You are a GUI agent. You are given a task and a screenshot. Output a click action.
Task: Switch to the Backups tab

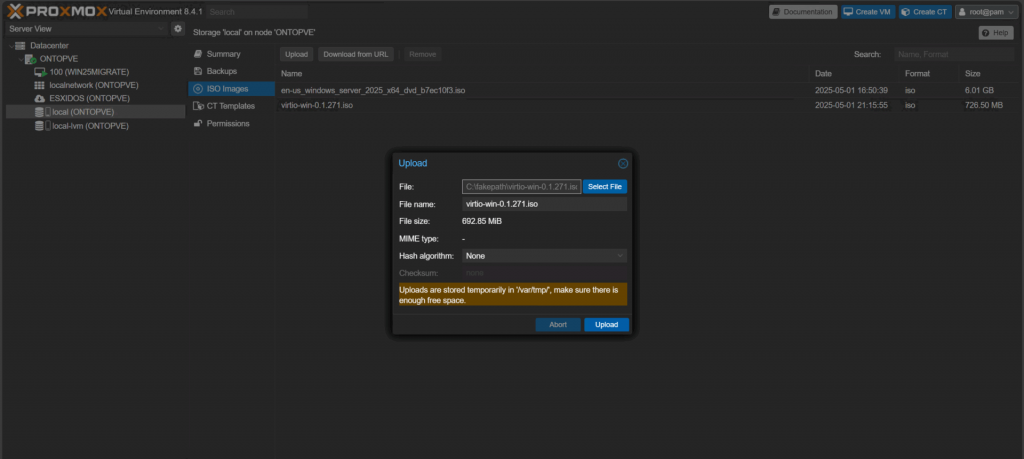point(232,71)
